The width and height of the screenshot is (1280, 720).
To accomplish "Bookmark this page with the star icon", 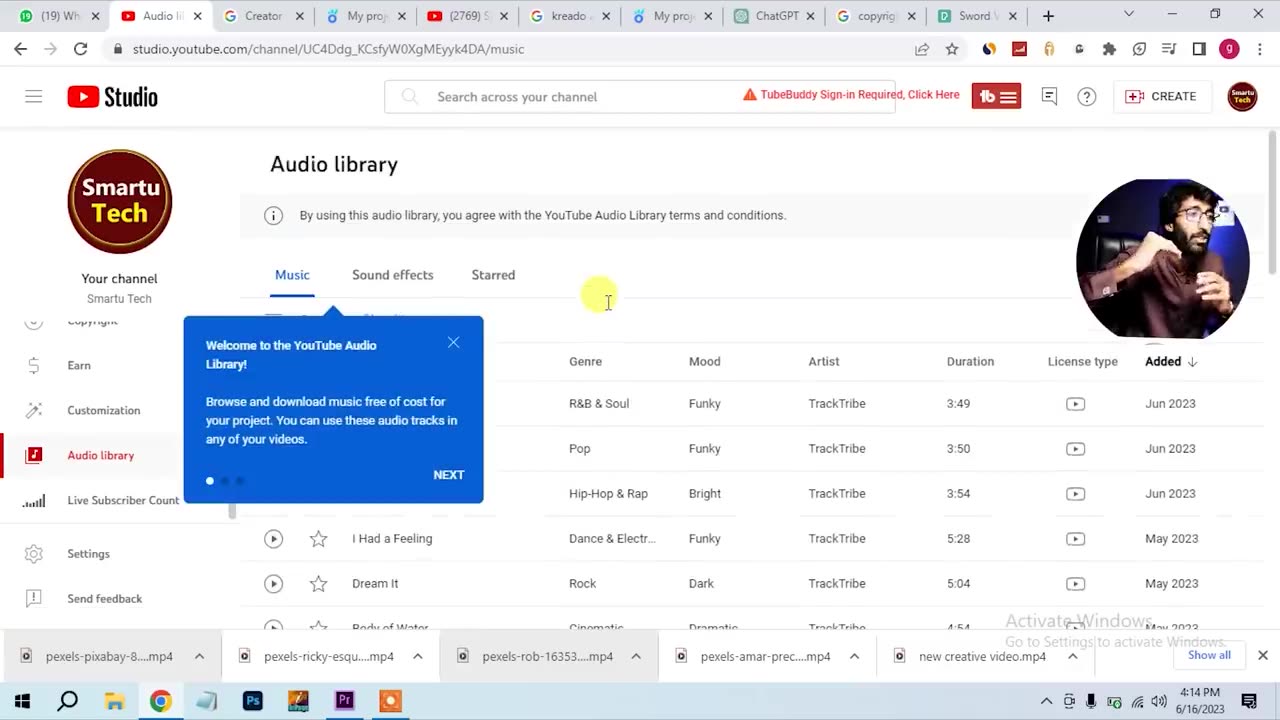I will [x=952, y=49].
